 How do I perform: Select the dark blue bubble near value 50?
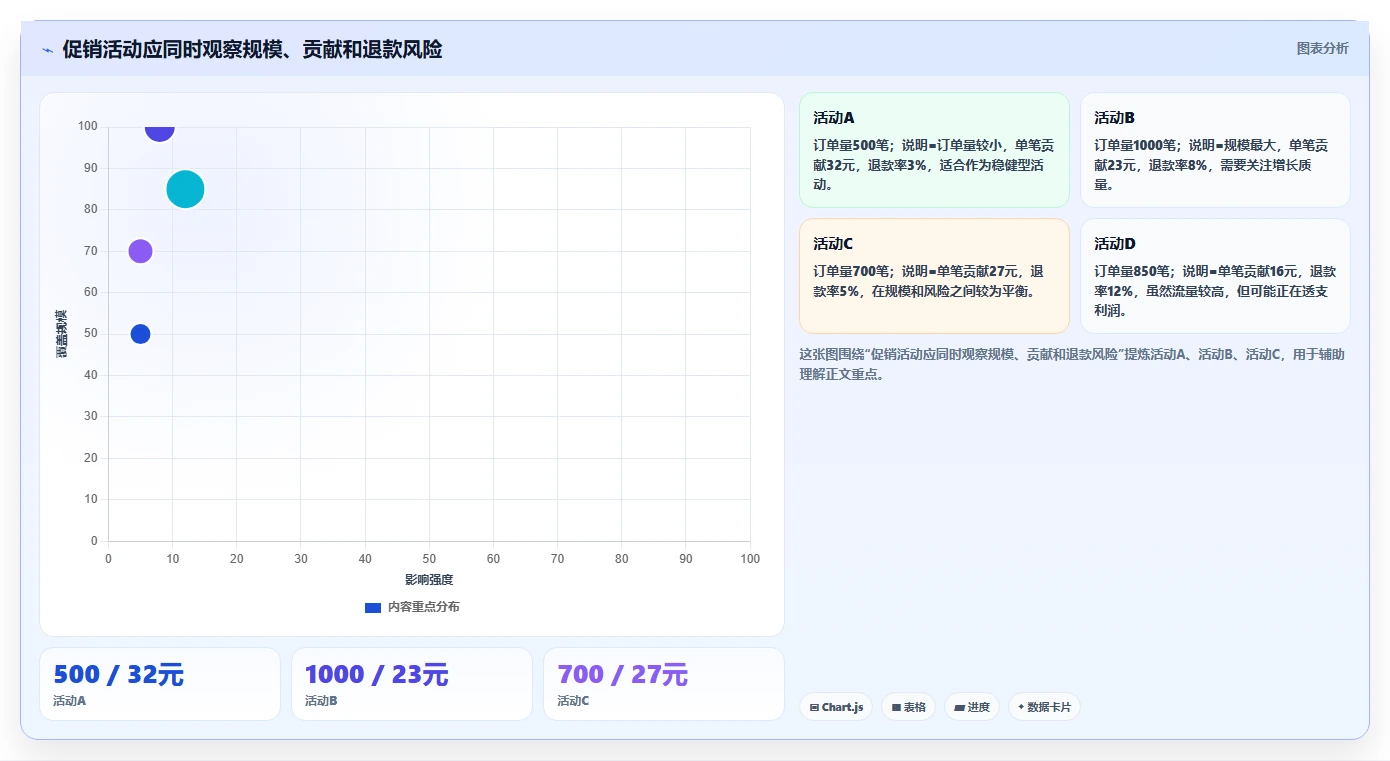[x=141, y=334]
